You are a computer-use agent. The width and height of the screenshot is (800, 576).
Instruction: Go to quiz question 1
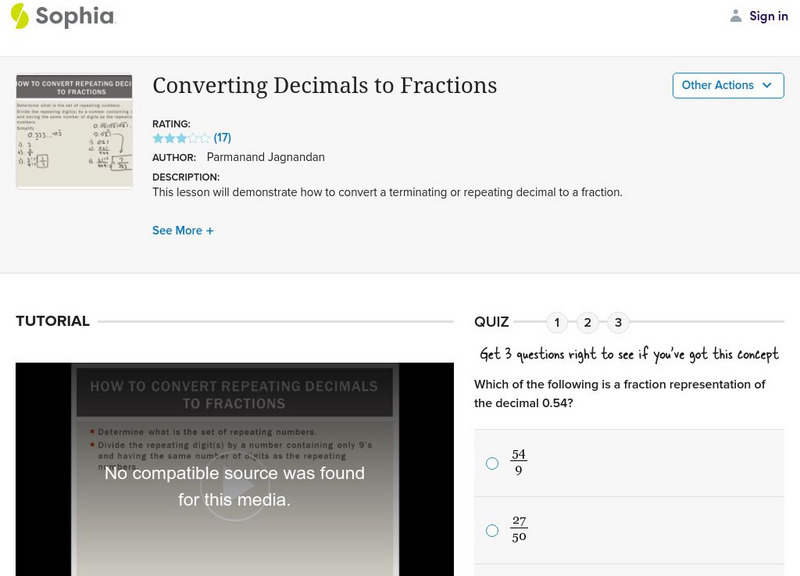click(x=557, y=322)
